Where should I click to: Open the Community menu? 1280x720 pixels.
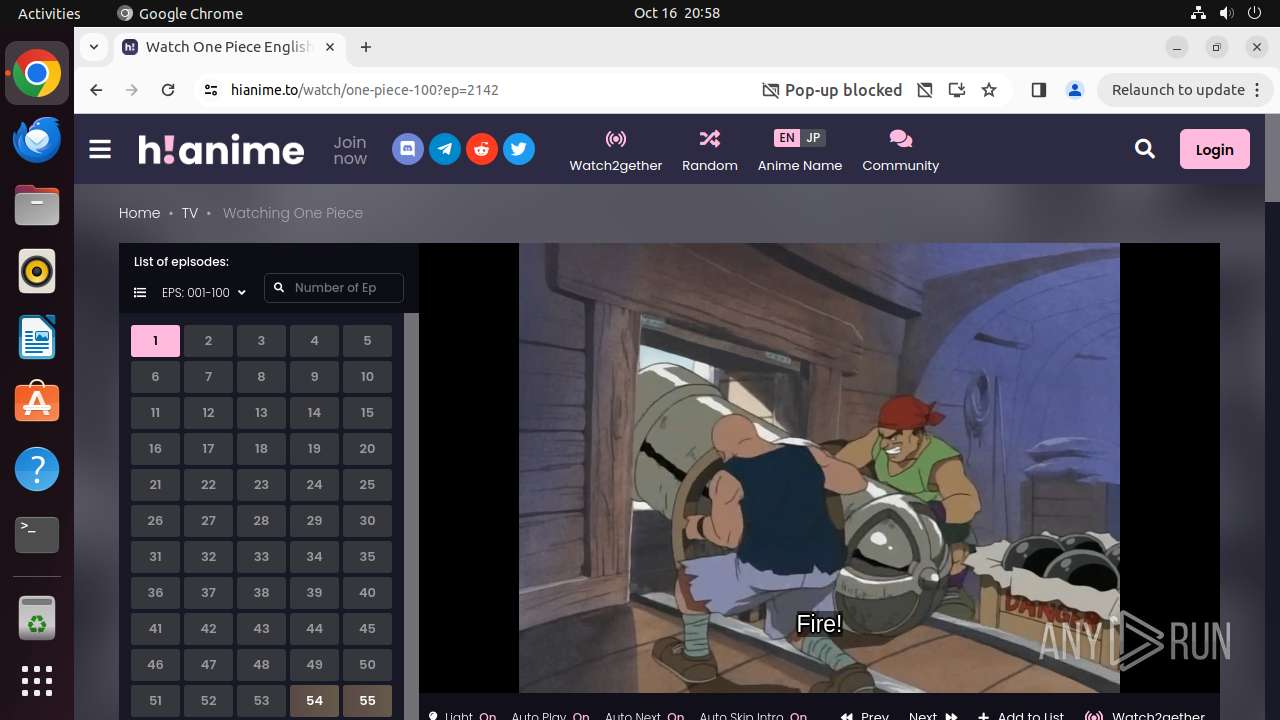coord(901,150)
